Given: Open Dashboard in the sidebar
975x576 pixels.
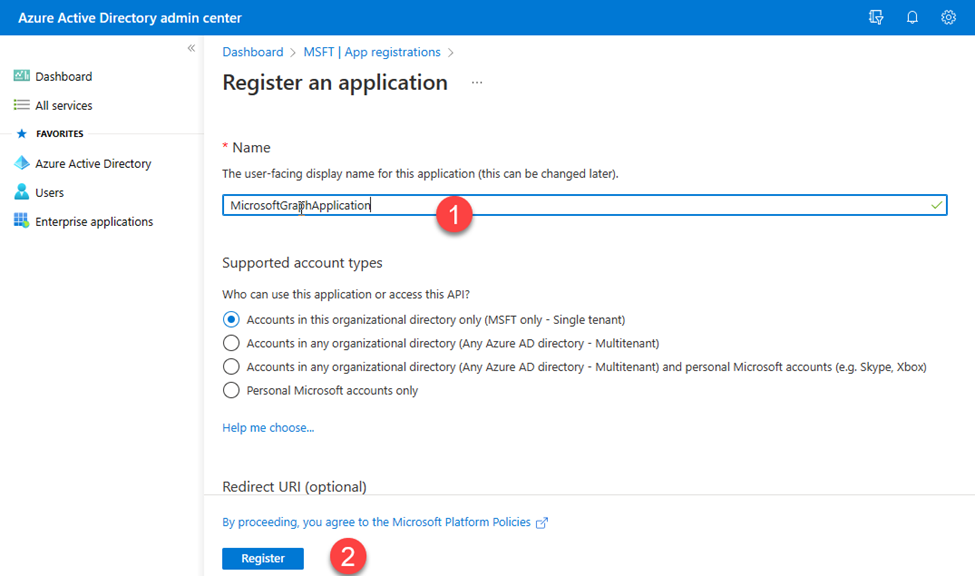Looking at the screenshot, I should pyautogui.click(x=63, y=77).
